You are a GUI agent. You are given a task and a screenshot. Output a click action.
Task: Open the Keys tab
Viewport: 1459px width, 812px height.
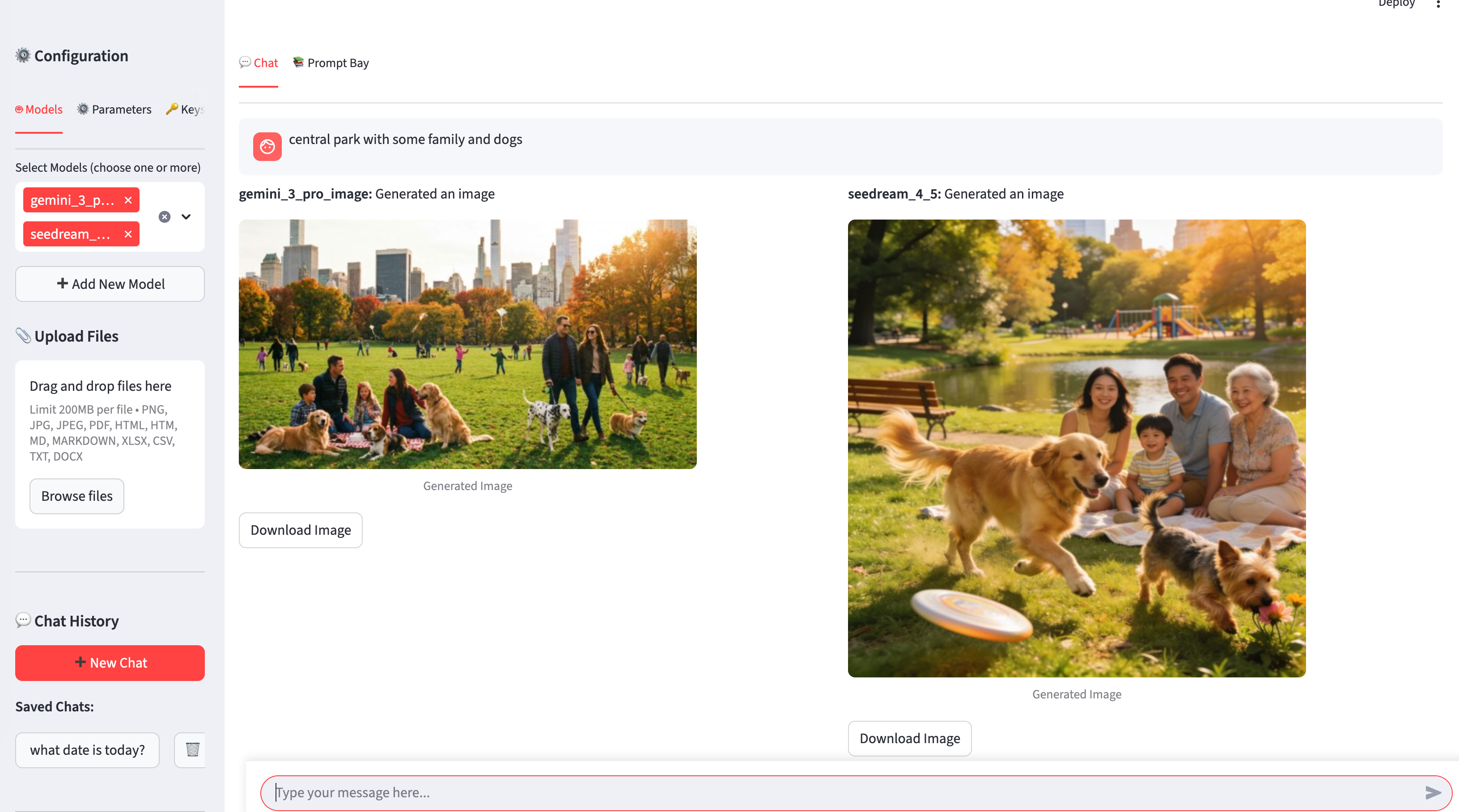point(186,109)
